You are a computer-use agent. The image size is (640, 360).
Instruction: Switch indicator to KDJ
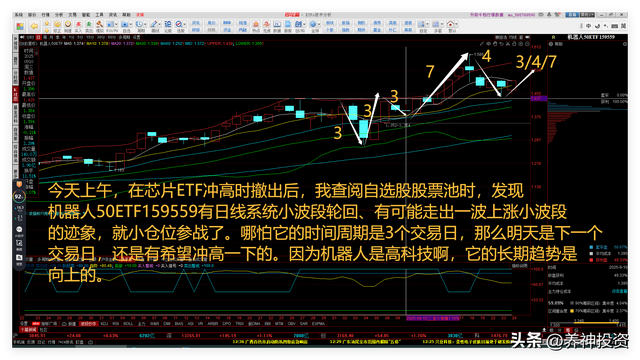[x=104, y=324]
